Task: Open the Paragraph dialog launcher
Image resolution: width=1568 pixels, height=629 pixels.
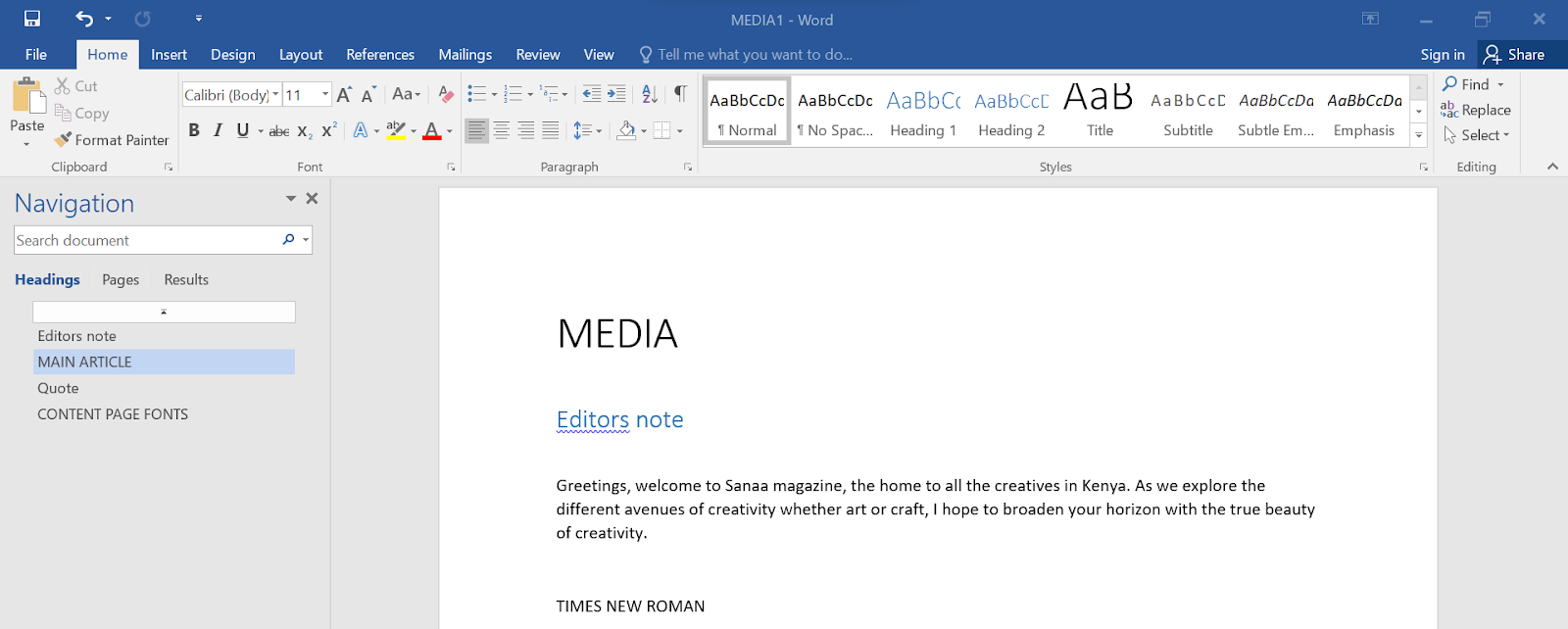Action: (688, 168)
